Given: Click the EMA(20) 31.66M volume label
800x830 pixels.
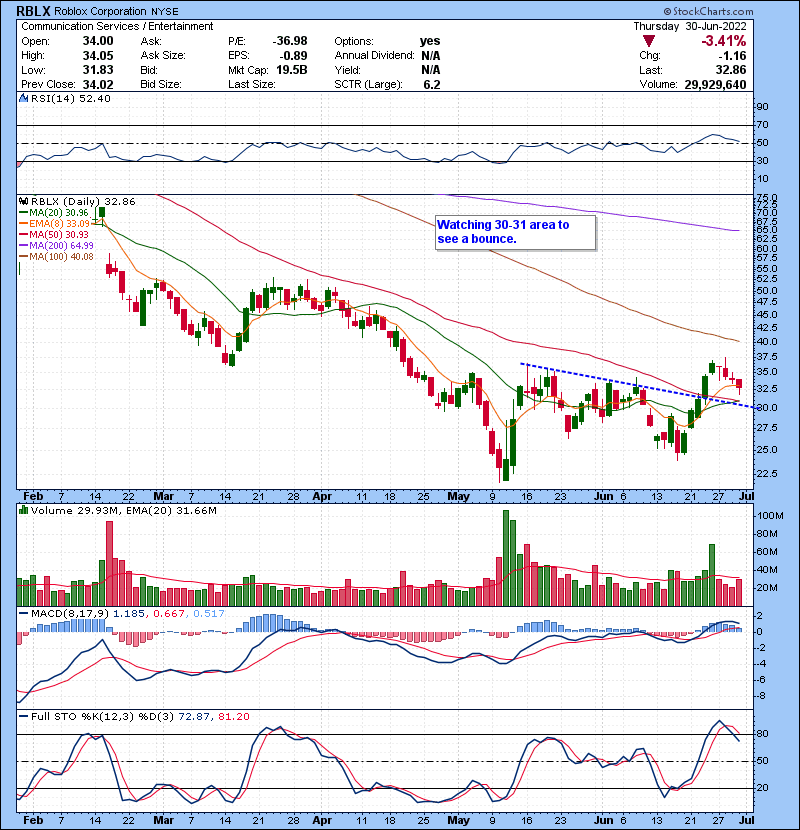Looking at the screenshot, I should (x=173, y=511).
